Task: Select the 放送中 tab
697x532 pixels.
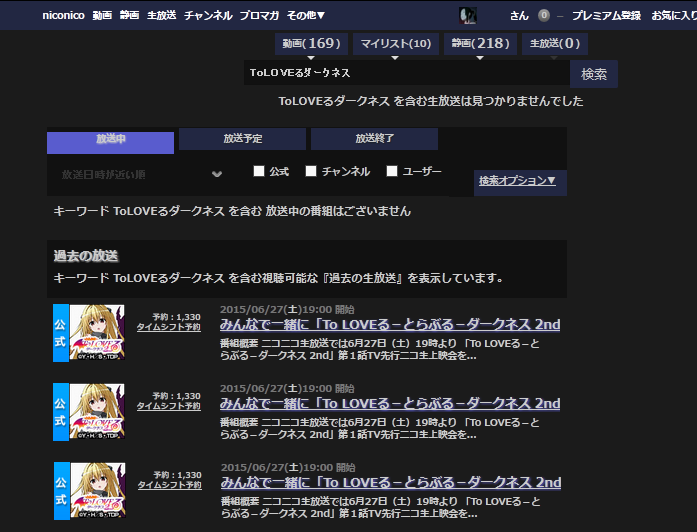Action: click(110, 143)
